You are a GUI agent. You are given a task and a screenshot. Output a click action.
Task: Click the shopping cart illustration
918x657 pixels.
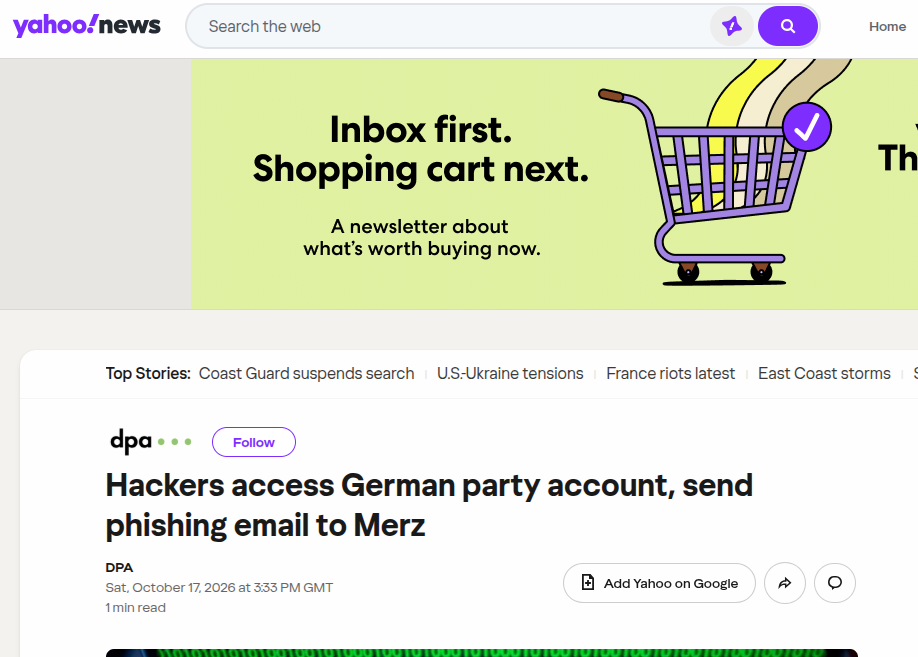click(x=714, y=187)
